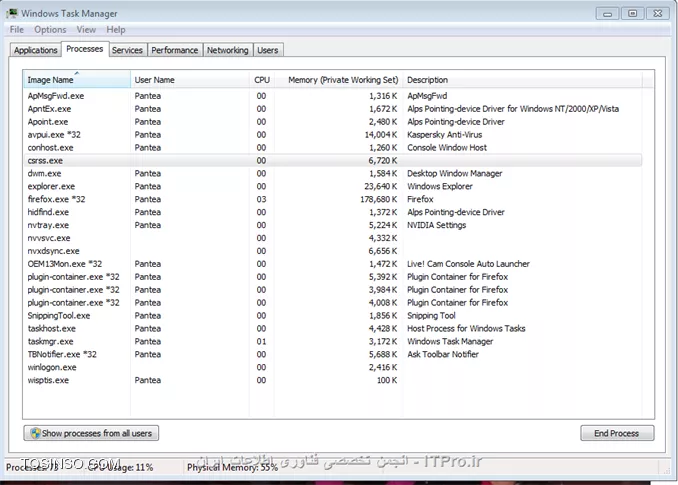
Task: Select the taskmgr.exe process
Action: pos(333,341)
